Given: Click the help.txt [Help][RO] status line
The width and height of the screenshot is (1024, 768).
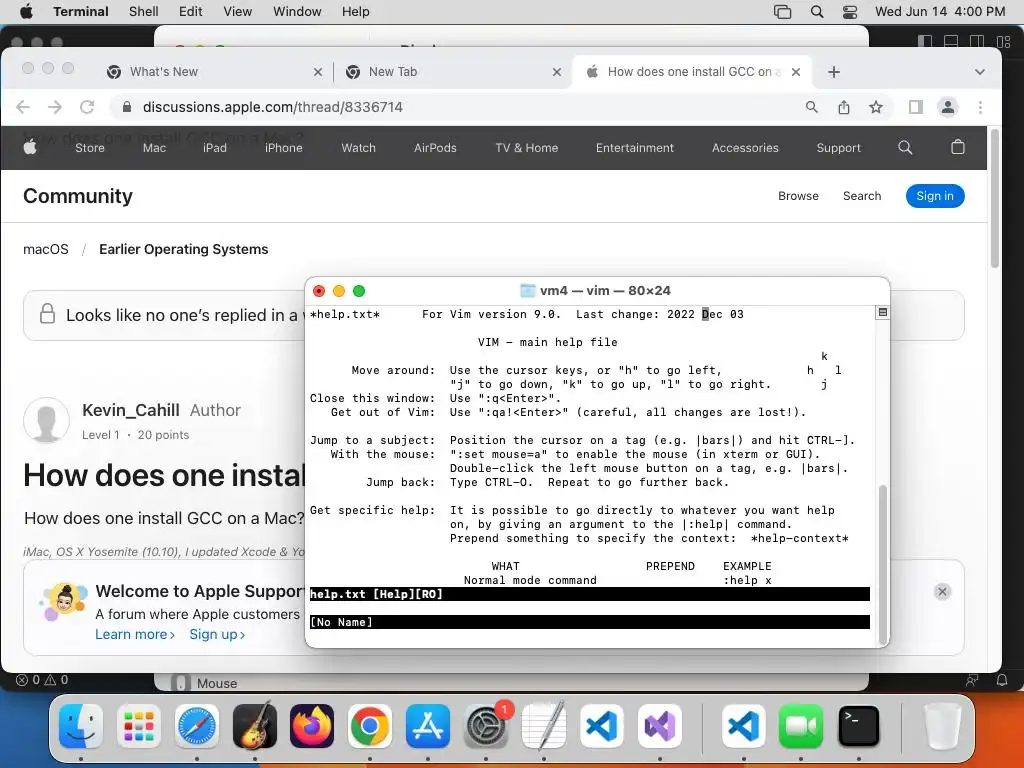Looking at the screenshot, I should point(590,594).
